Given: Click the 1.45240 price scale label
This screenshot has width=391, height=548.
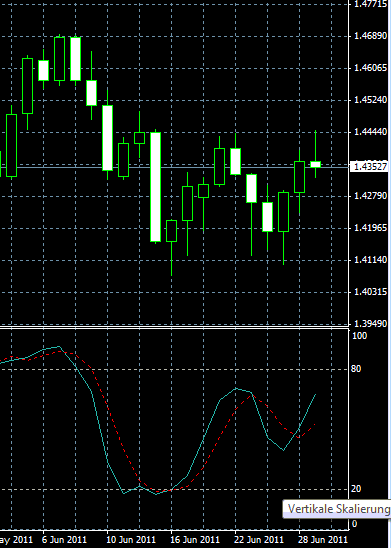Looking at the screenshot, I should [x=370, y=100].
